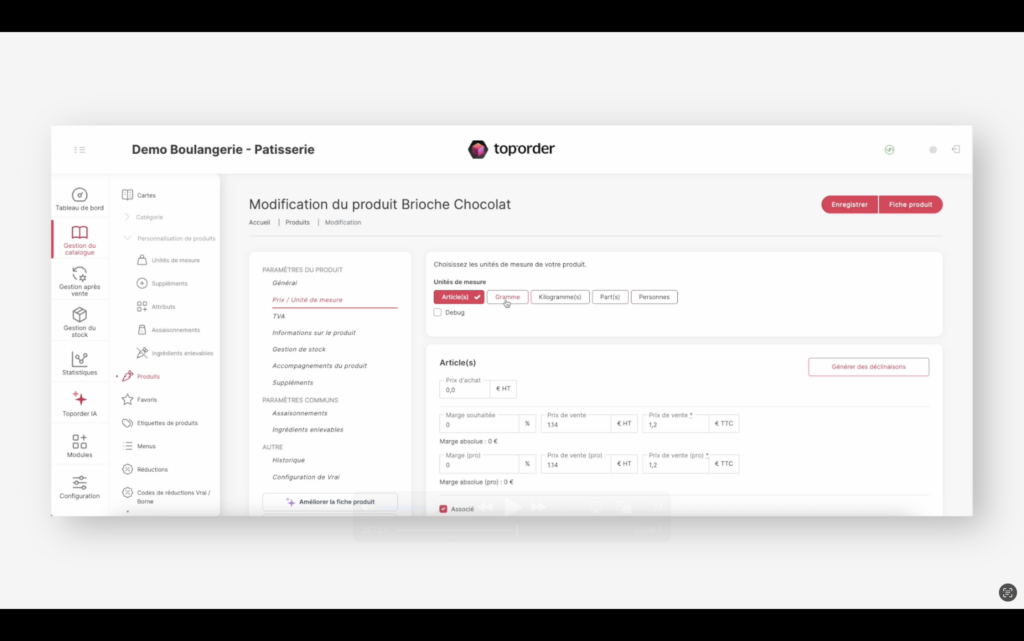Open the TVA parameters tab

[279, 316]
